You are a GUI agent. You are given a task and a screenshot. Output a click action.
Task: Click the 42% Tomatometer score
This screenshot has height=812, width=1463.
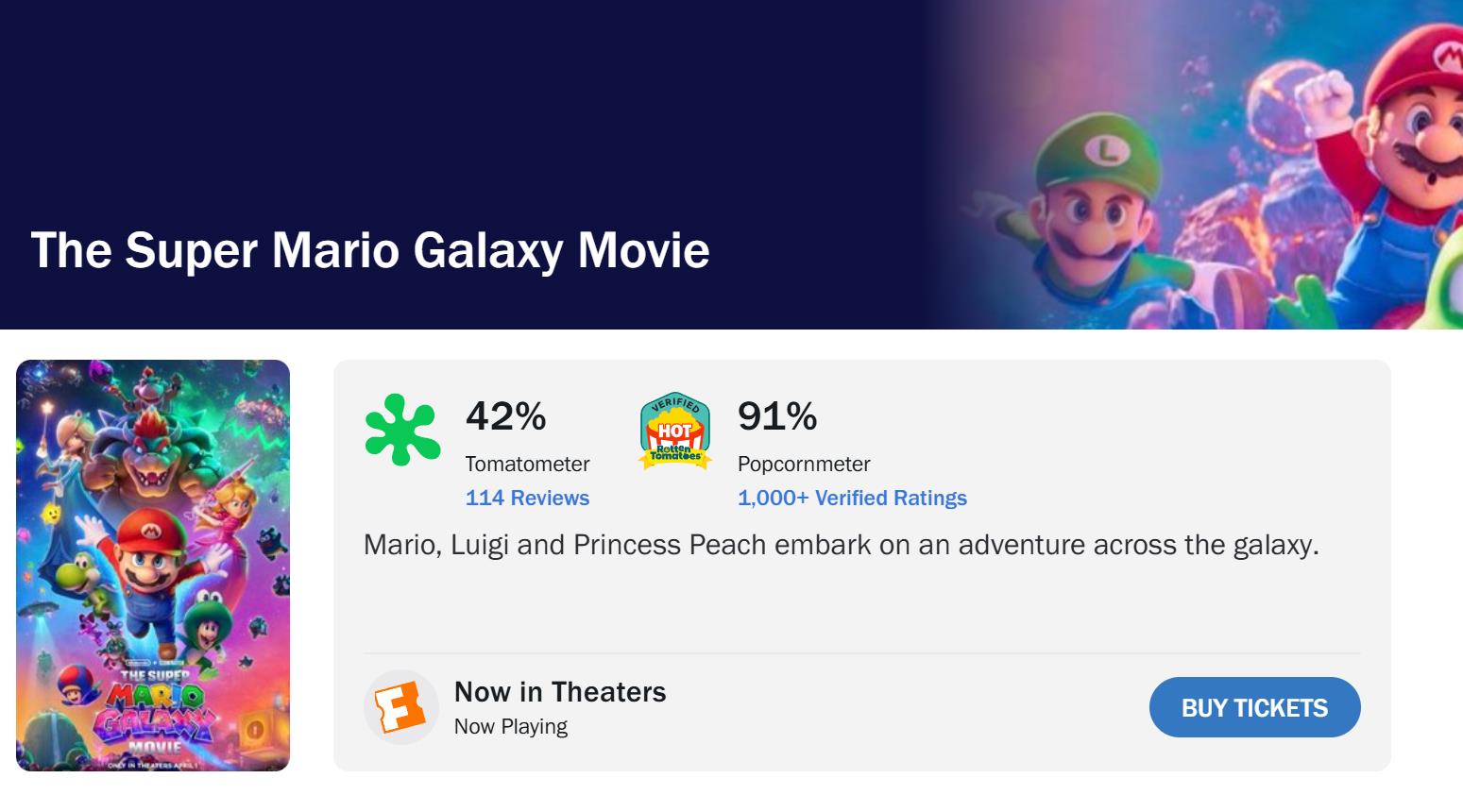pyautogui.click(x=506, y=416)
